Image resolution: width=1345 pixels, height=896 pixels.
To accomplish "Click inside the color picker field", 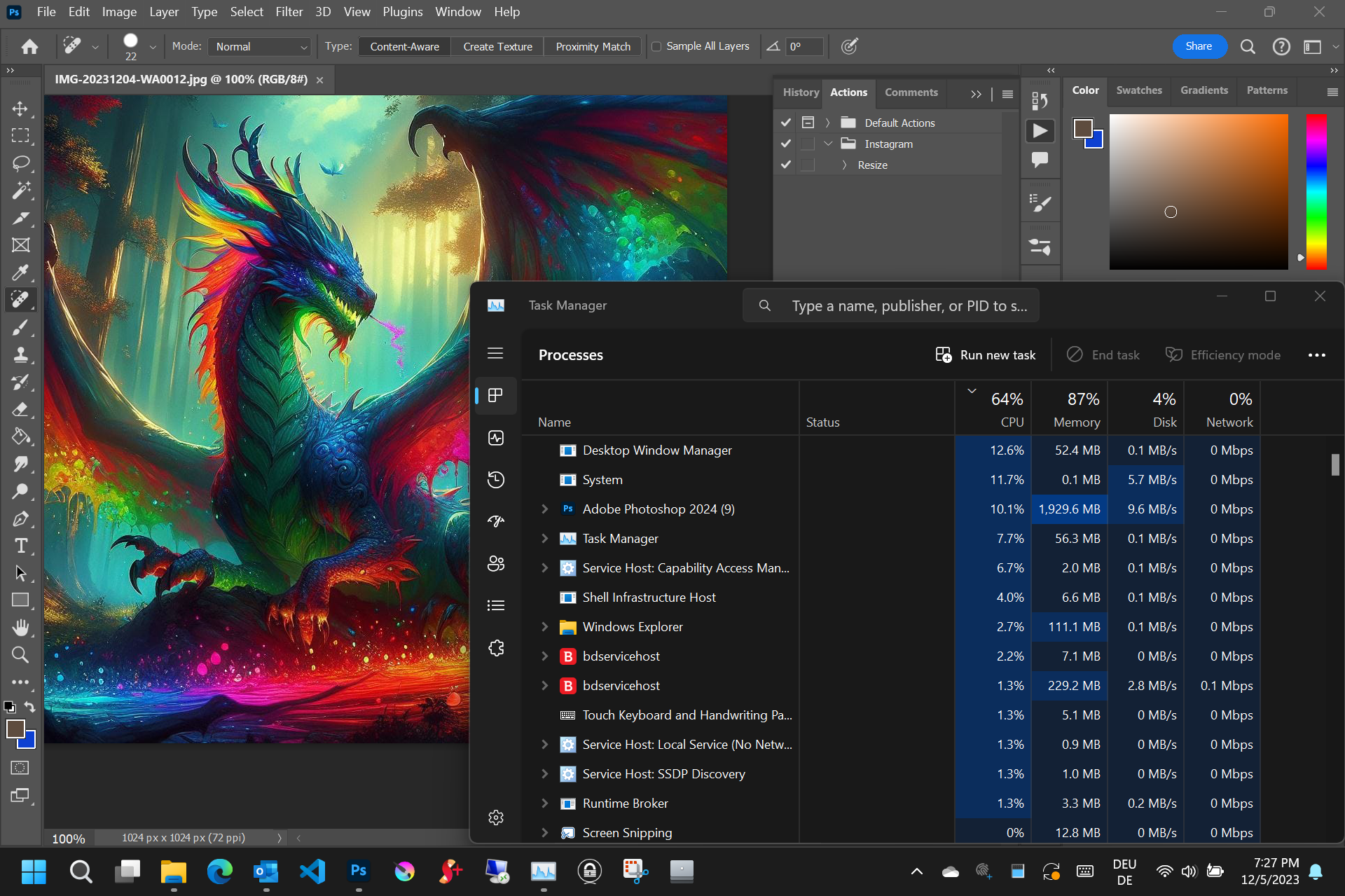I will [x=1199, y=192].
